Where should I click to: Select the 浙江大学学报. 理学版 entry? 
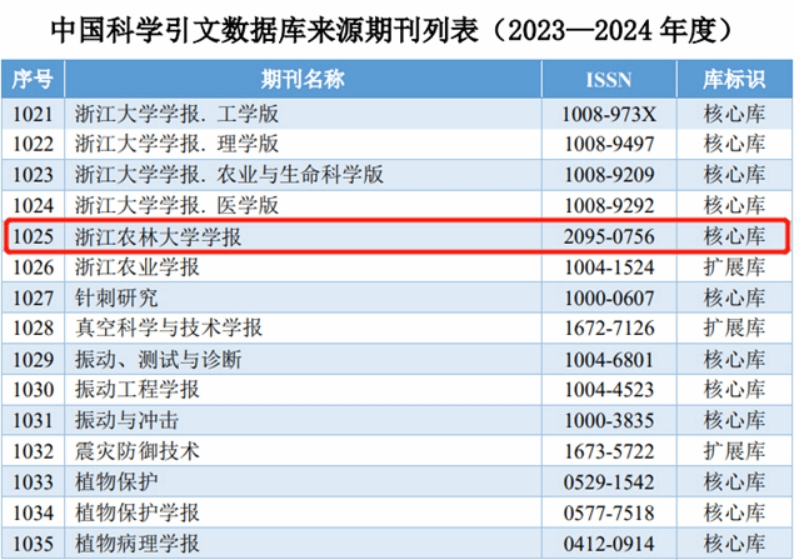click(x=166, y=144)
